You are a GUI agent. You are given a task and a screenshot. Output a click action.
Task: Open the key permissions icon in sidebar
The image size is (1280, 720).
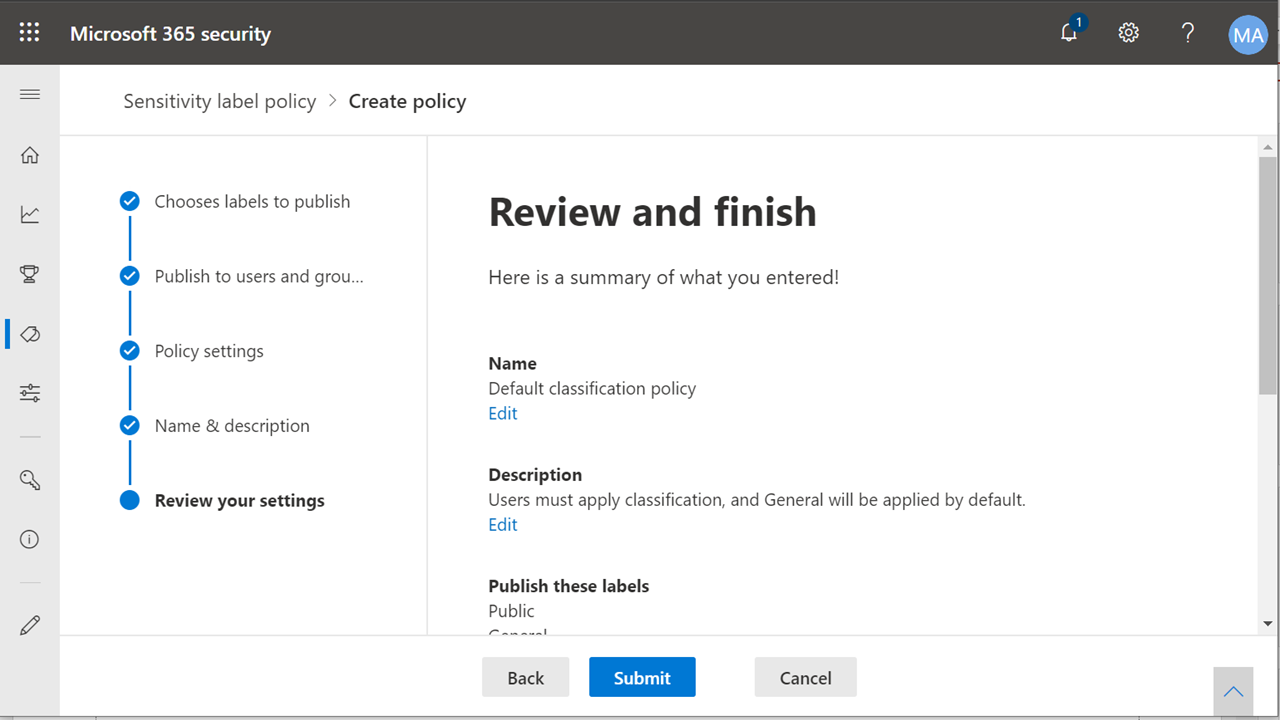30,480
